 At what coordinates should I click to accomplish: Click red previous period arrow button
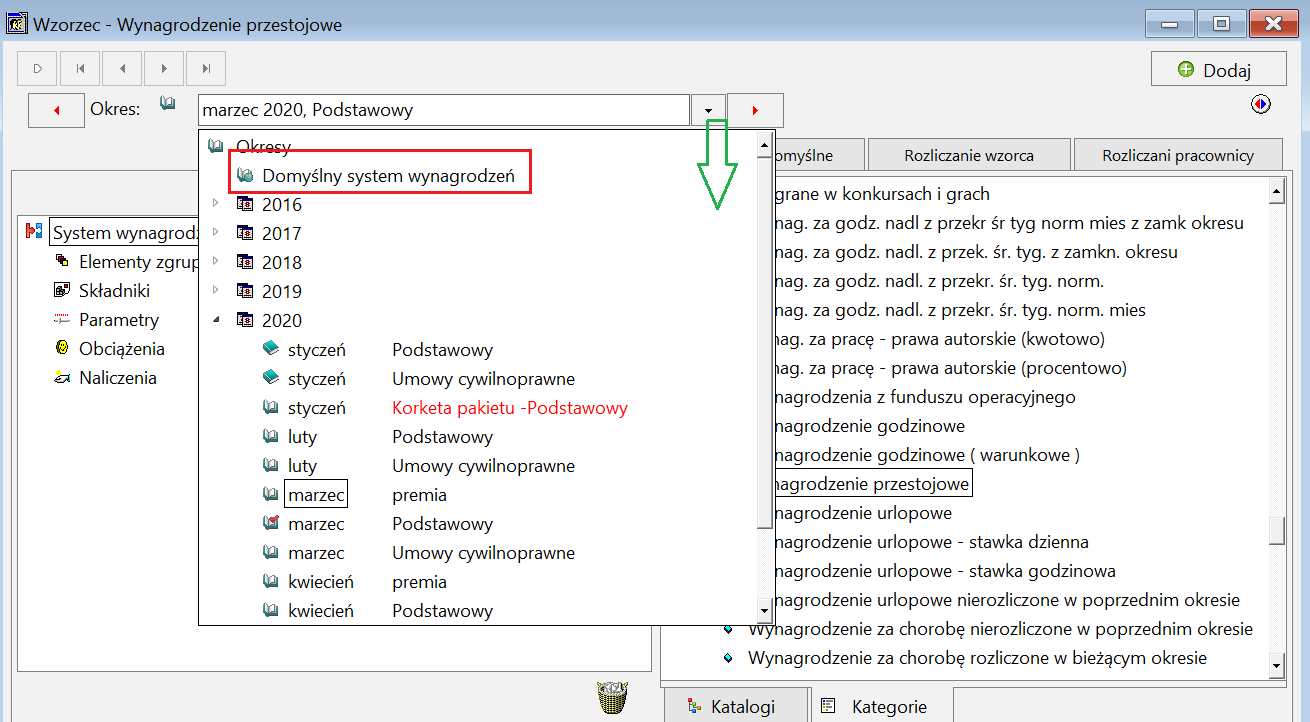[x=56, y=110]
